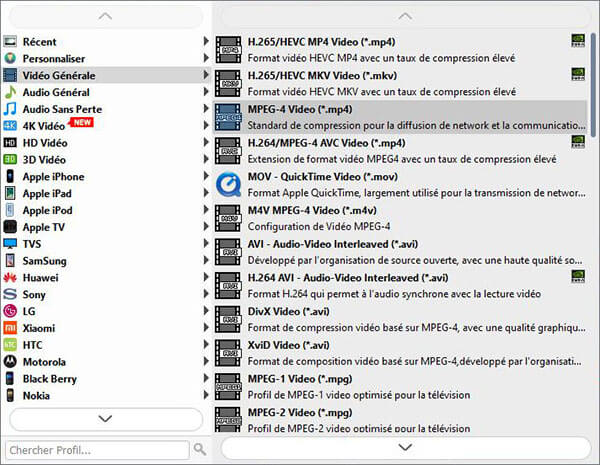Click the Audio Sans Perte note icon
This screenshot has width=600, height=465.
(10, 109)
